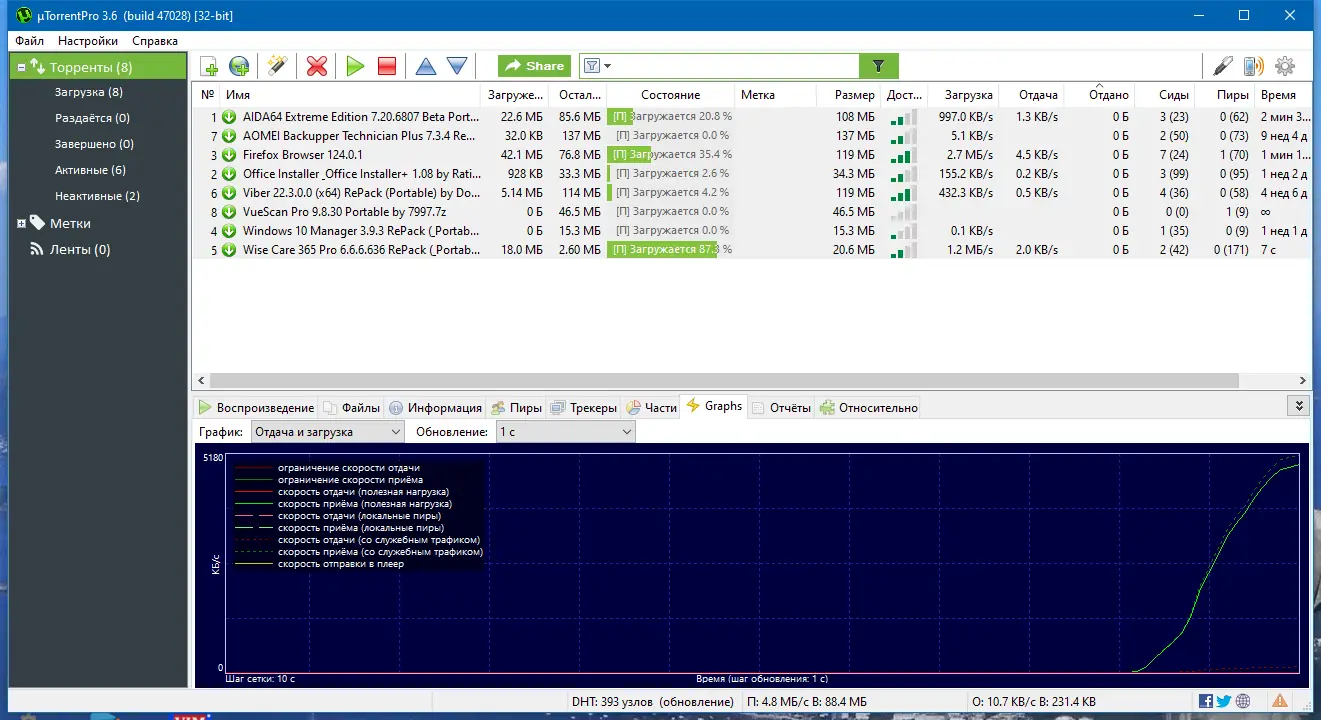Click the orange warning triangle icon
This screenshot has width=1321, height=720.
(x=1280, y=701)
